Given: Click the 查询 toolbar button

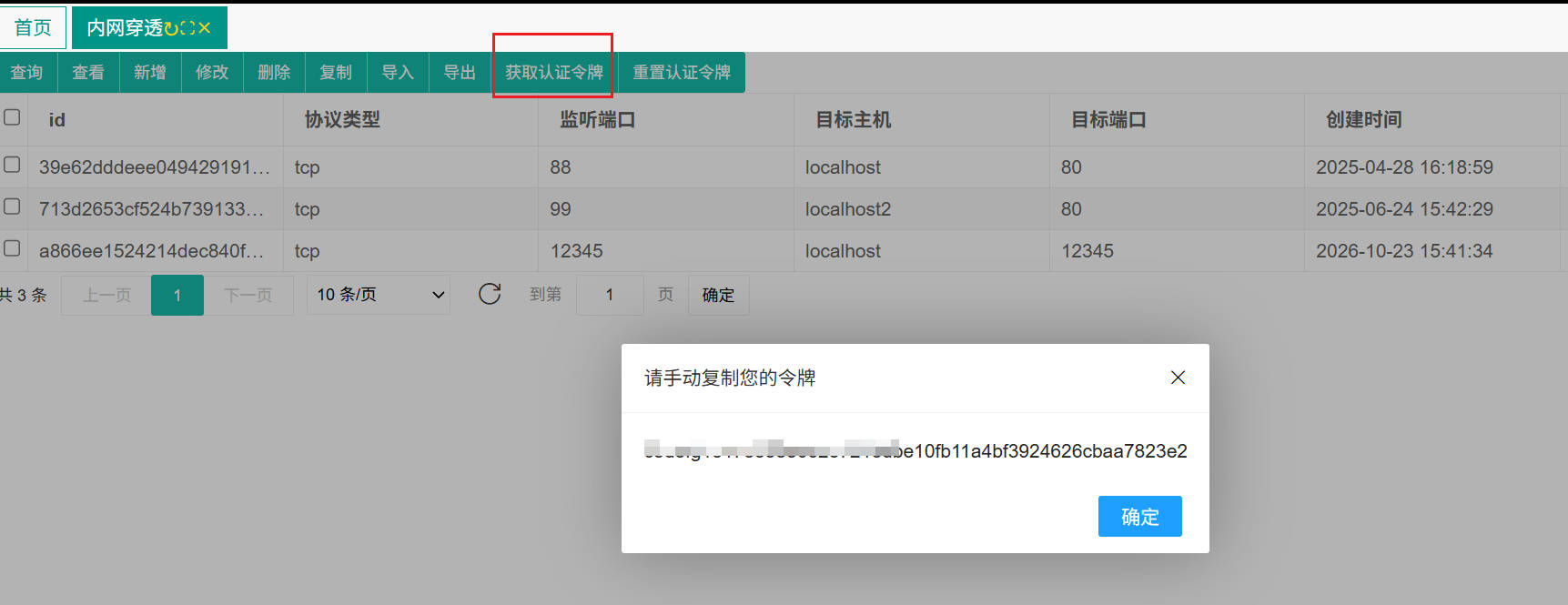Looking at the screenshot, I should pos(26,72).
